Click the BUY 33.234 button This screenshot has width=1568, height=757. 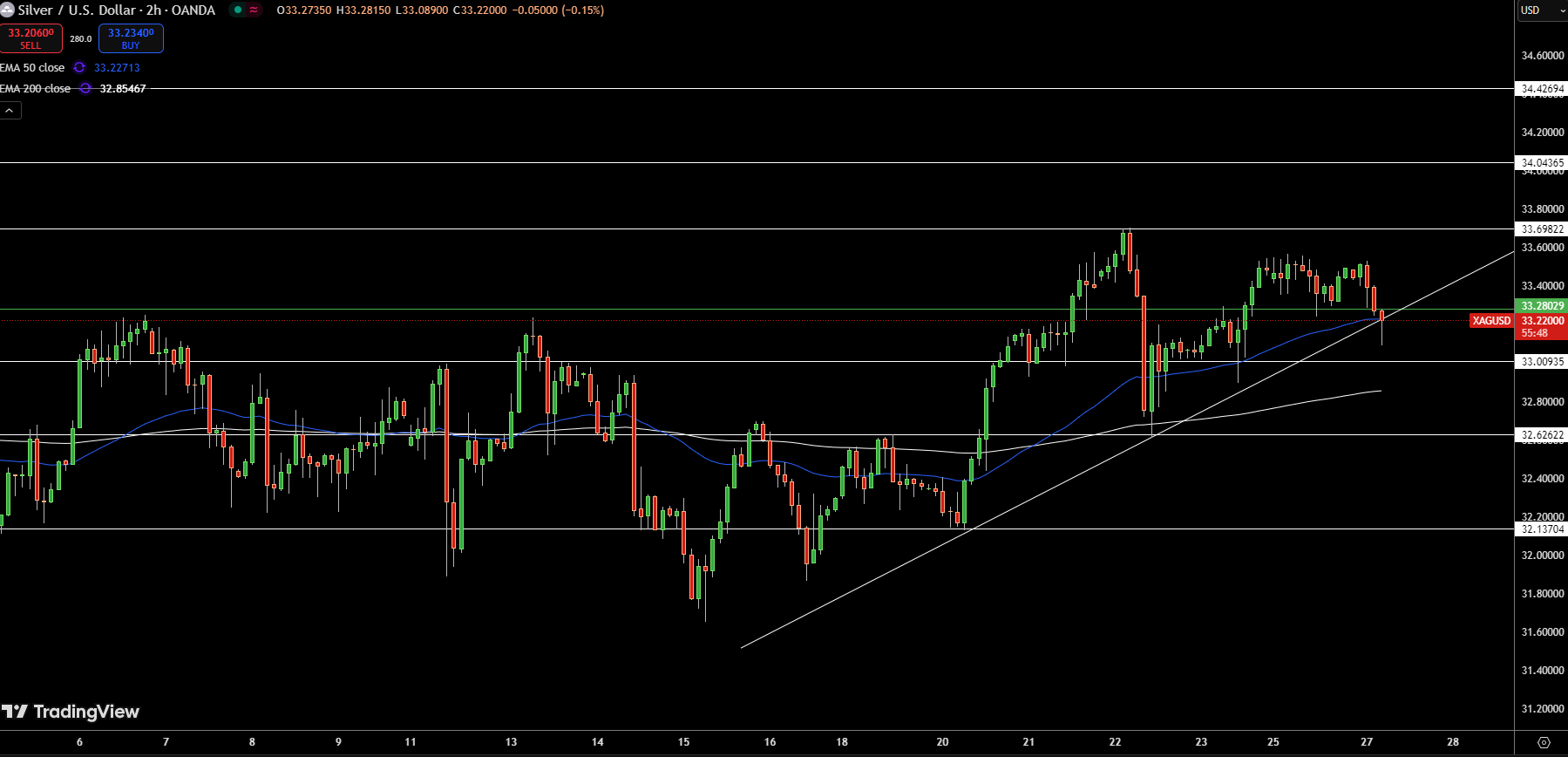click(x=131, y=38)
